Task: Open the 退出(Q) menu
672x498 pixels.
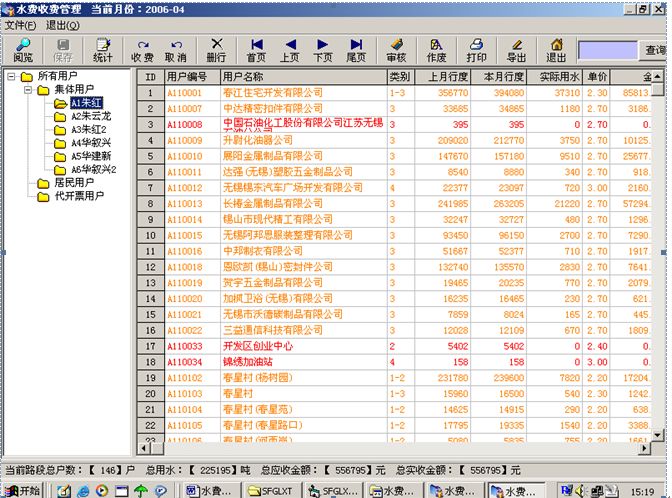Action: (63, 26)
